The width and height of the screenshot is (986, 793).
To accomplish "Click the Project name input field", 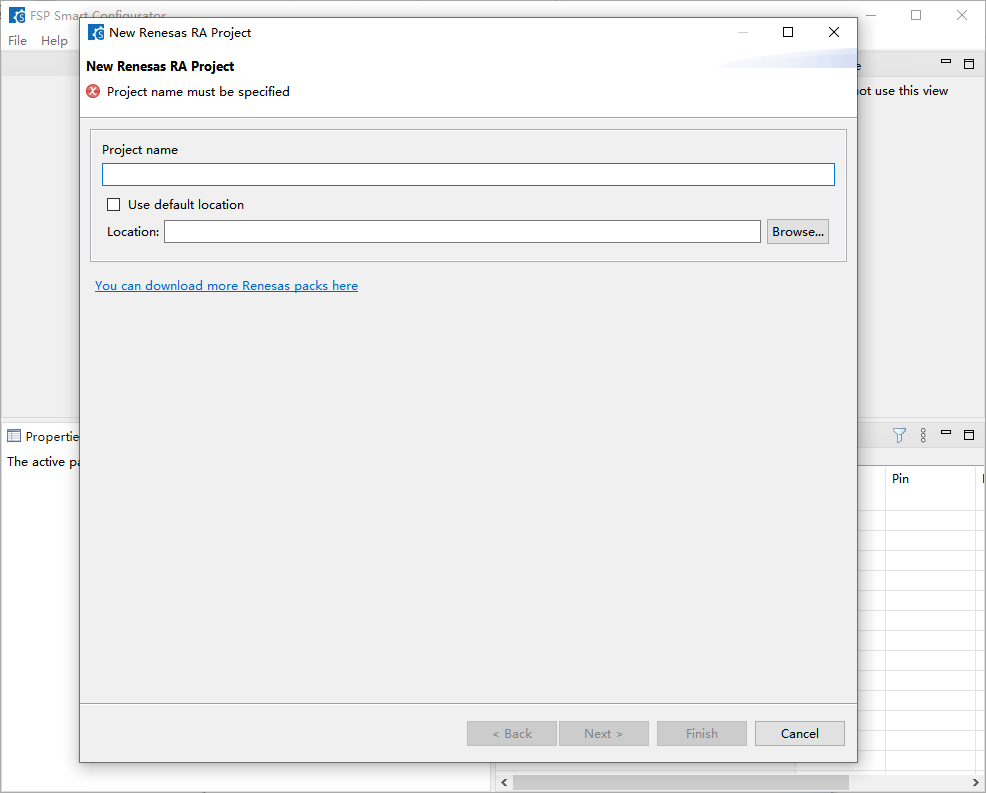I will (x=468, y=175).
